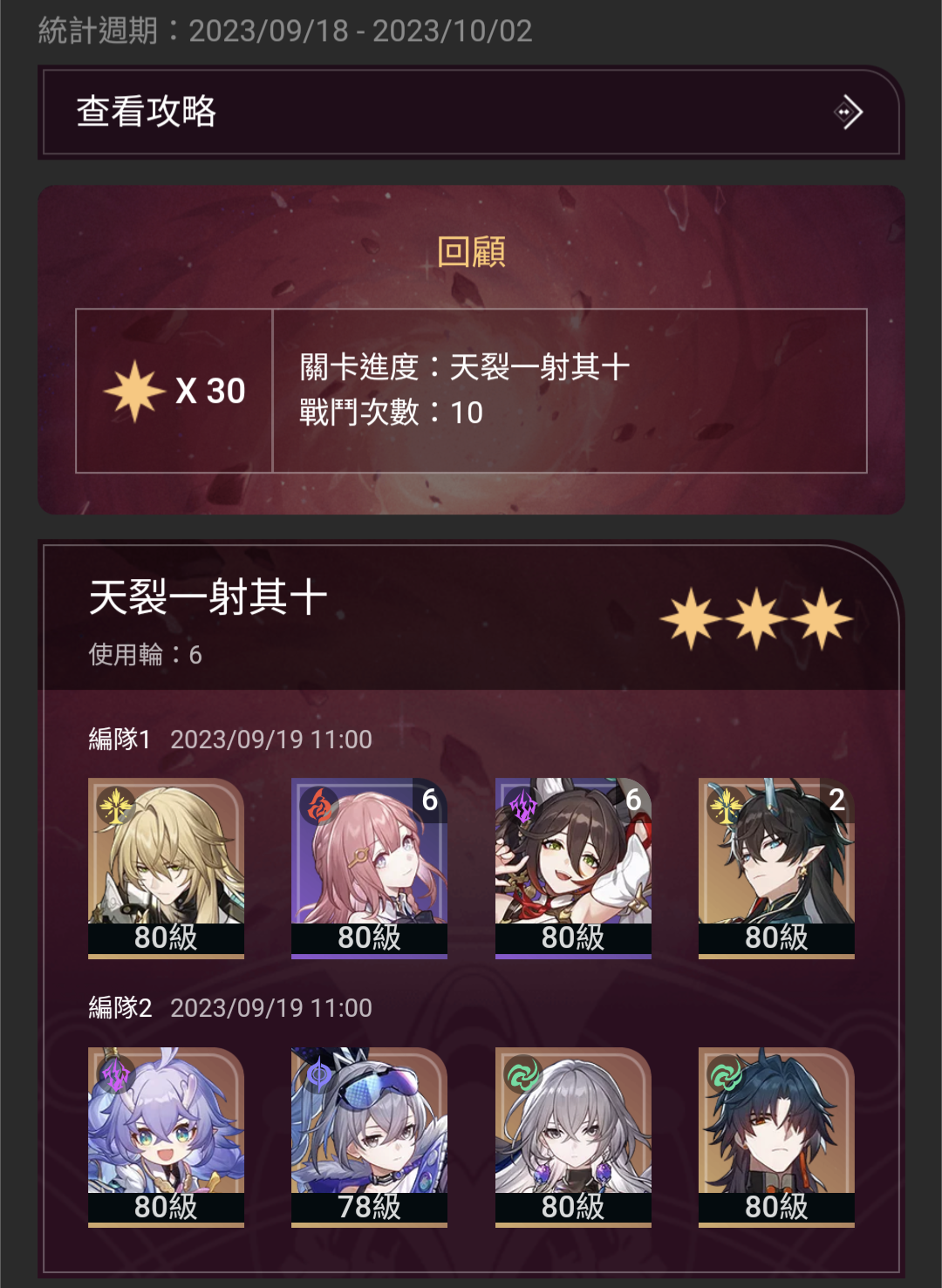This screenshot has height=1288, width=942.
Task: Select the level 78 goggles character
Action: pyautogui.click(x=369, y=1137)
